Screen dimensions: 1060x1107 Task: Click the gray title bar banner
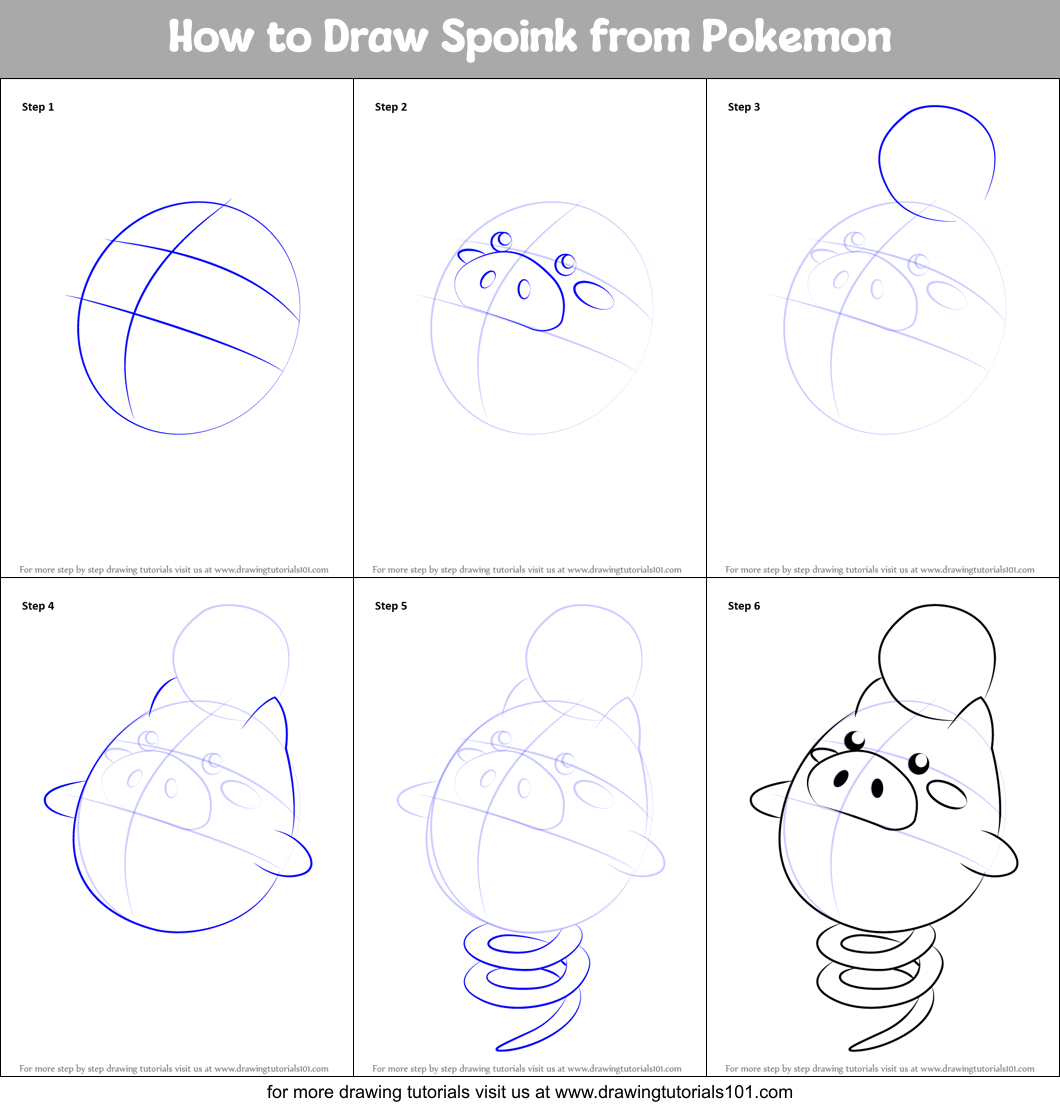pyautogui.click(x=530, y=37)
